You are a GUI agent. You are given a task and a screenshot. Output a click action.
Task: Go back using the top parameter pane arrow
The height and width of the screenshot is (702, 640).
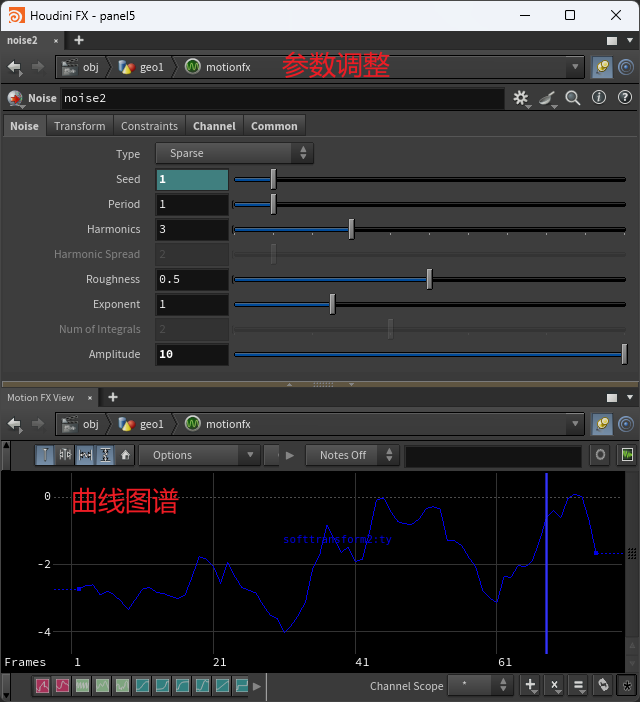pyautogui.click(x=15, y=67)
